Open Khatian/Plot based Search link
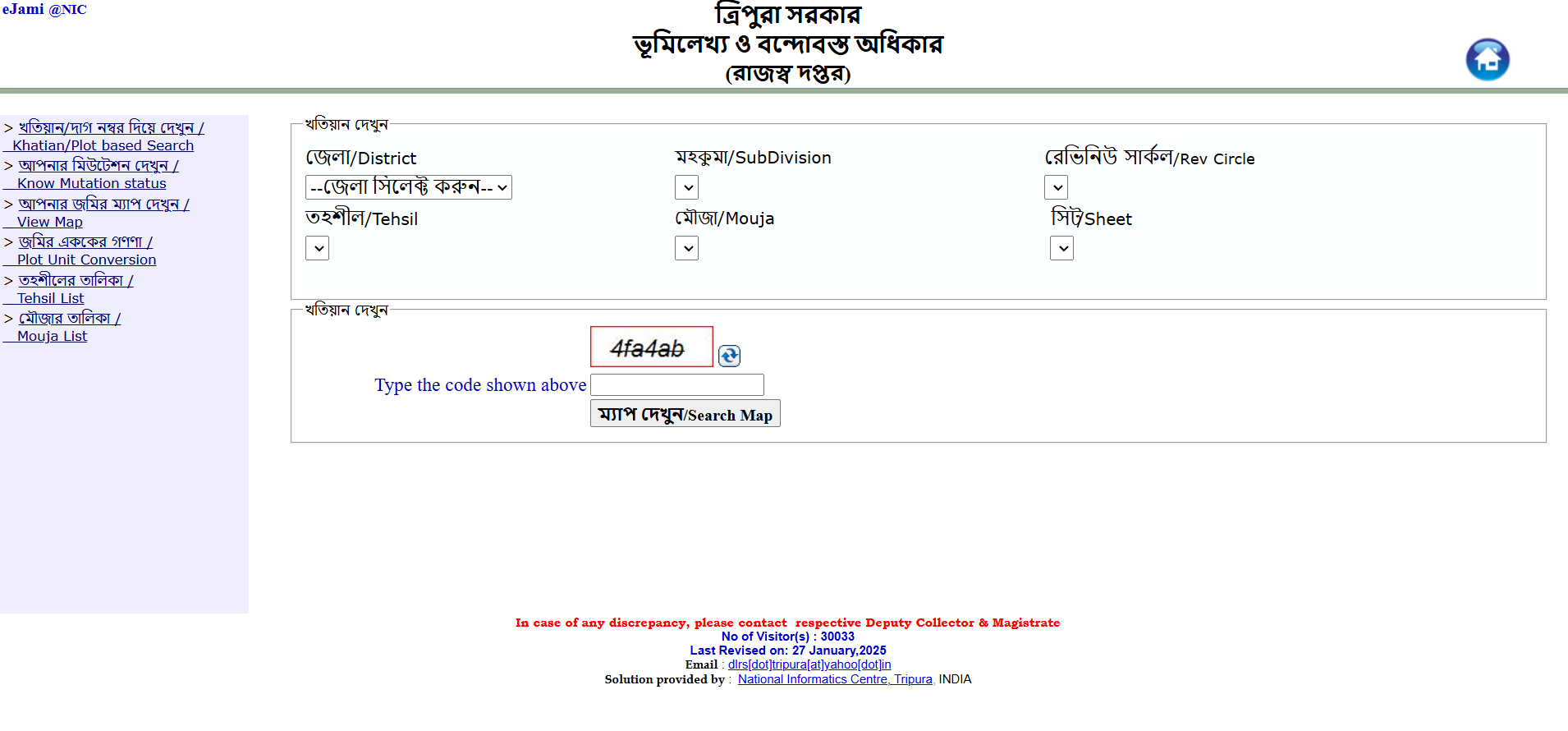The height and width of the screenshot is (731, 1568). click(103, 145)
